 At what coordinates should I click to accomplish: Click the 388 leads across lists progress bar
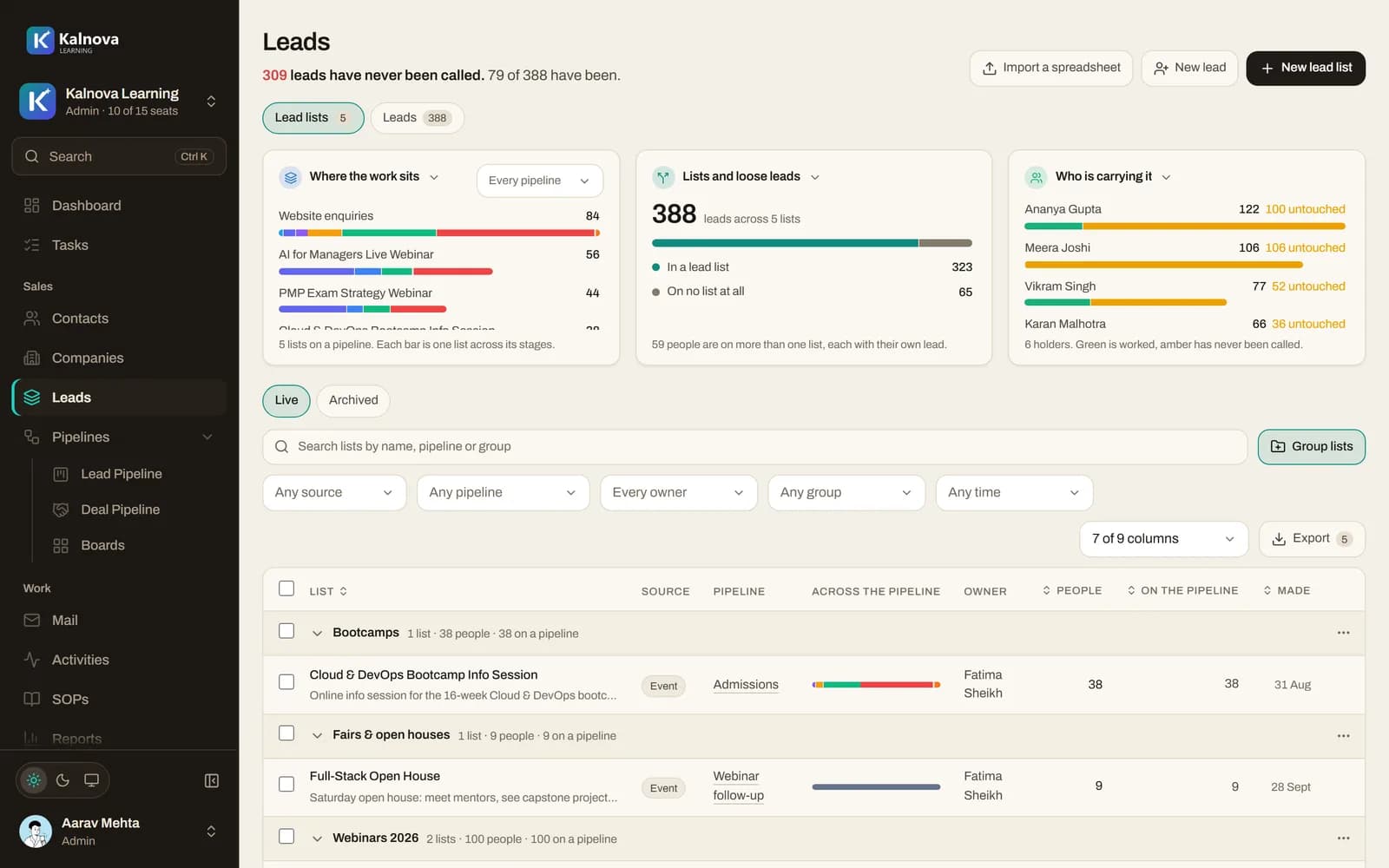pos(812,243)
